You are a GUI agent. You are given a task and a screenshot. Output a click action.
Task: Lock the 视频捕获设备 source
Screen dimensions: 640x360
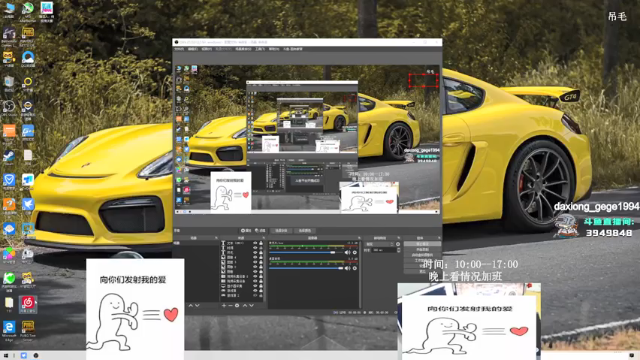(x=261, y=281)
